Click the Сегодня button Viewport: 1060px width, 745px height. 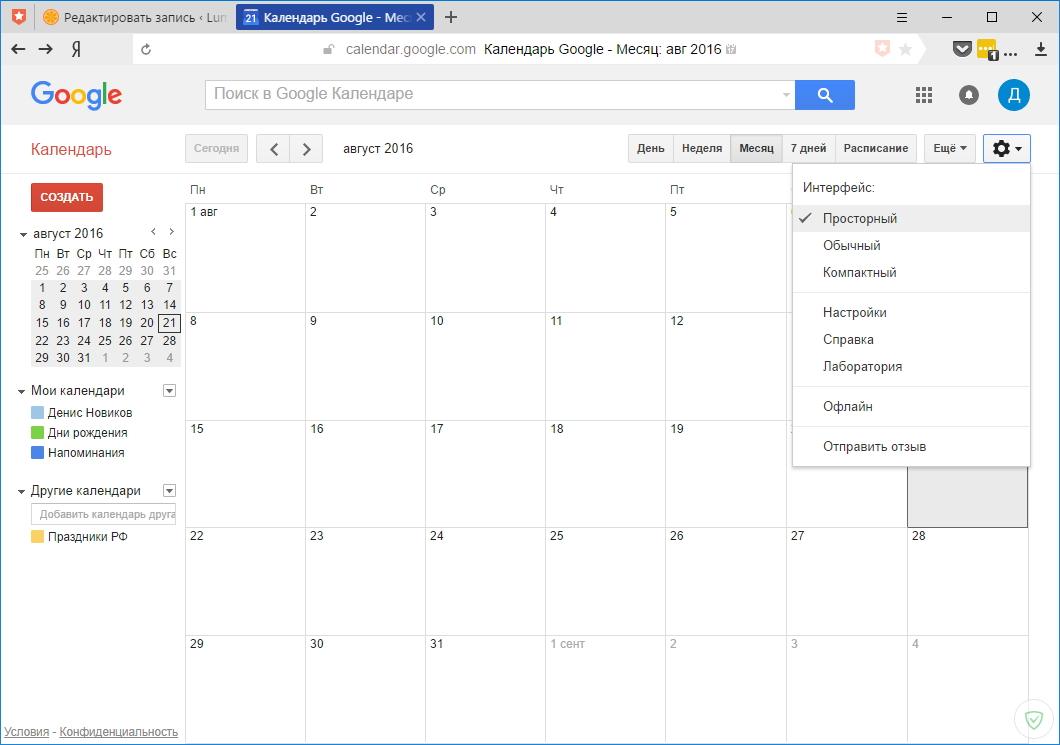point(216,149)
